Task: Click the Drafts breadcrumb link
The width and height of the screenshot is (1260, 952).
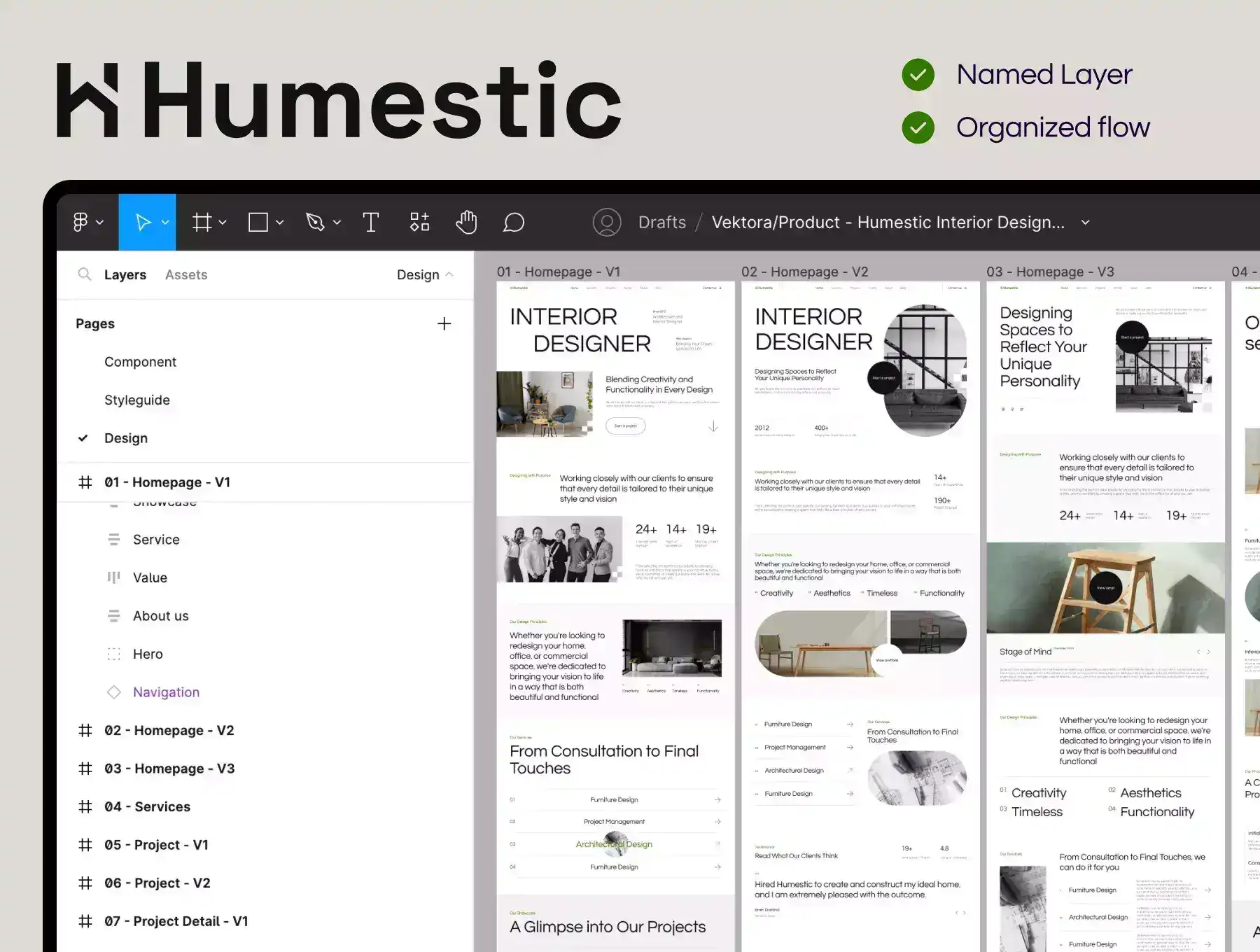Action: click(662, 223)
